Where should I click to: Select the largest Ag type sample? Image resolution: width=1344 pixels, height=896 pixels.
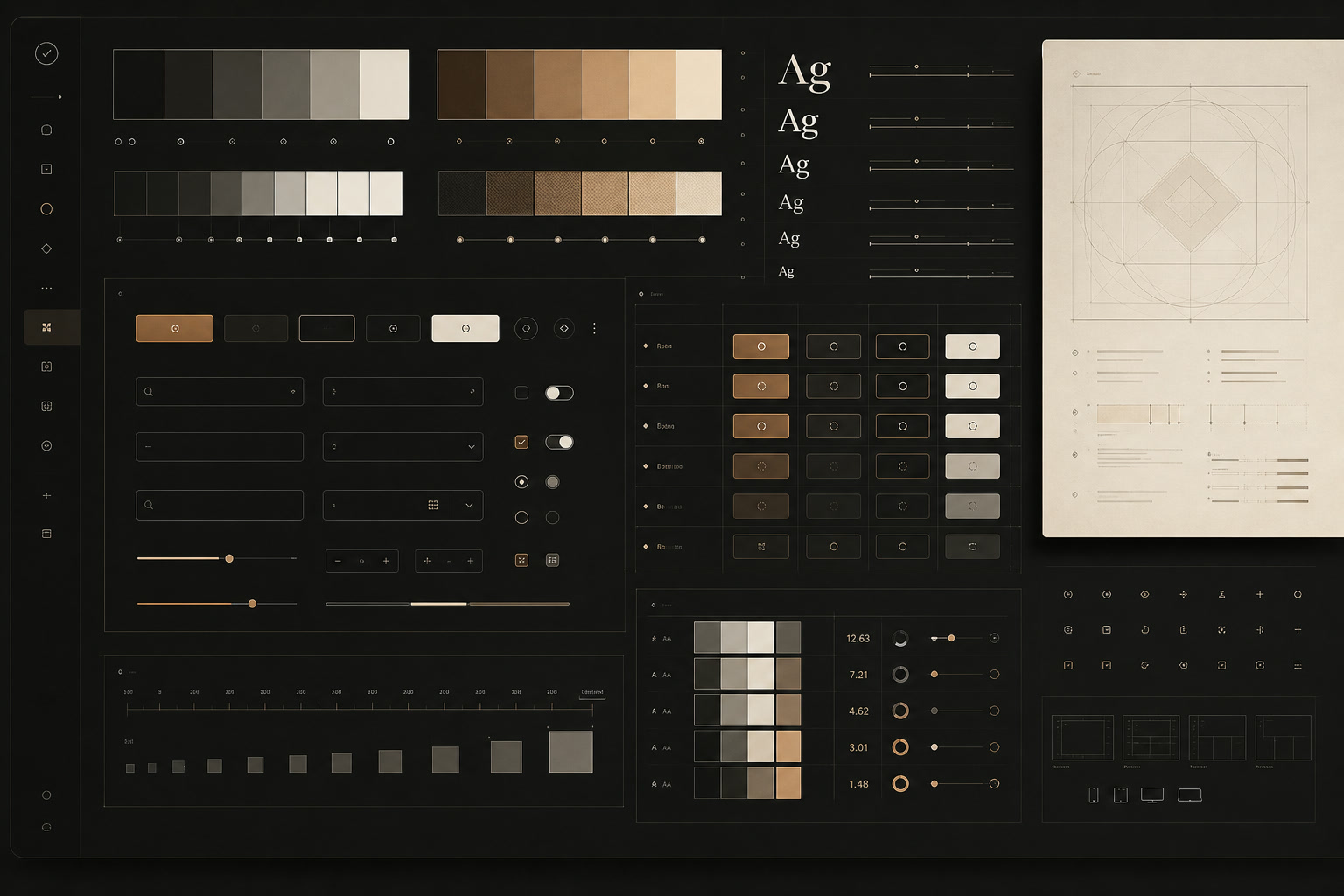(804, 71)
